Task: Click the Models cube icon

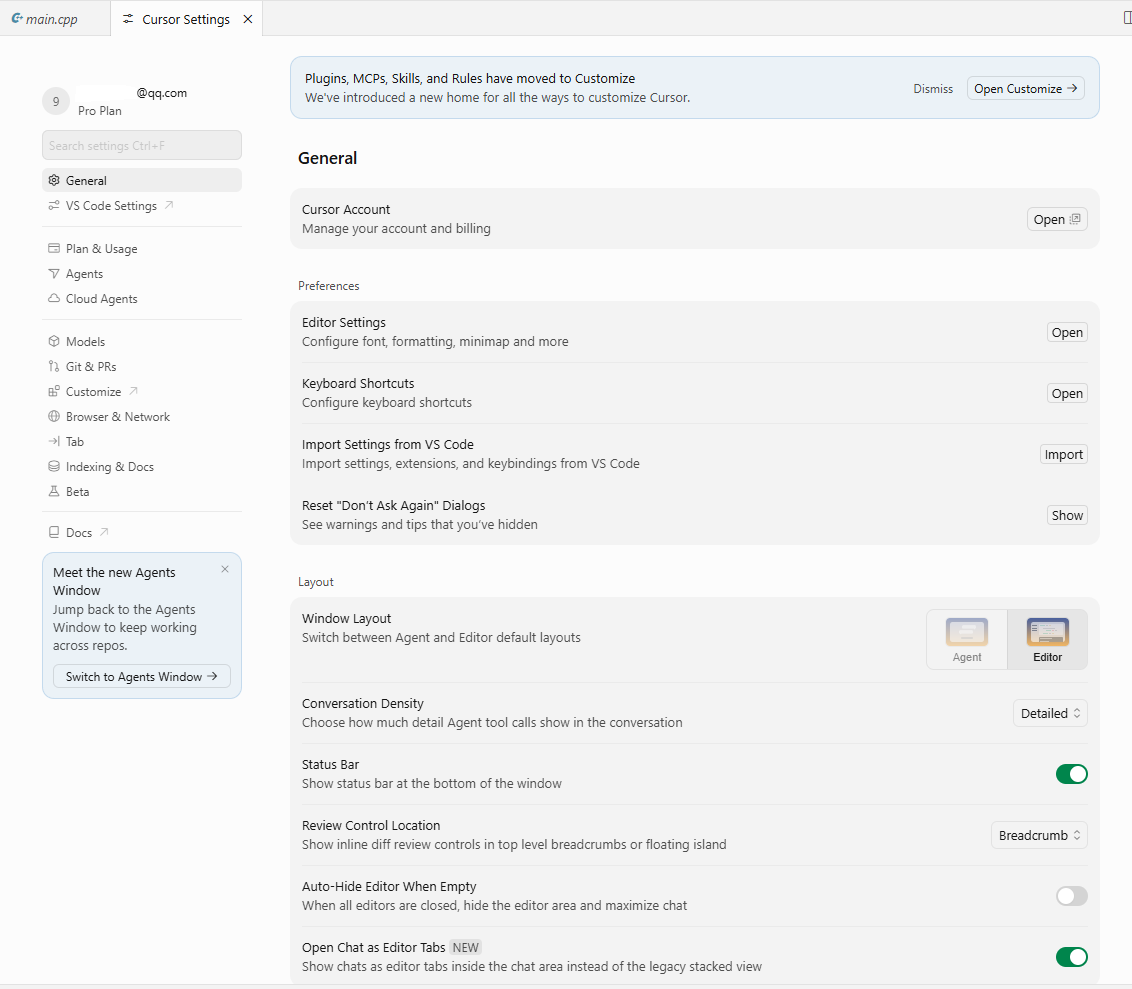Action: [54, 341]
